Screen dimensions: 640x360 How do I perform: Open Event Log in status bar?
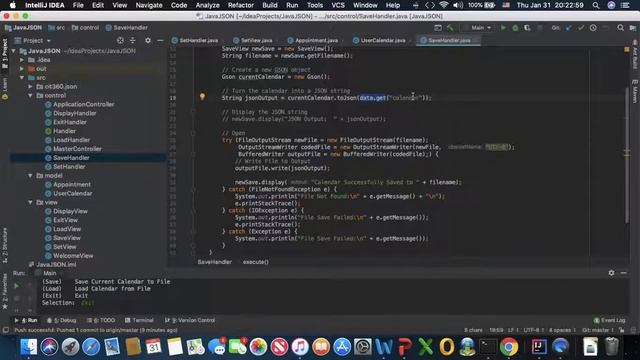coord(609,320)
